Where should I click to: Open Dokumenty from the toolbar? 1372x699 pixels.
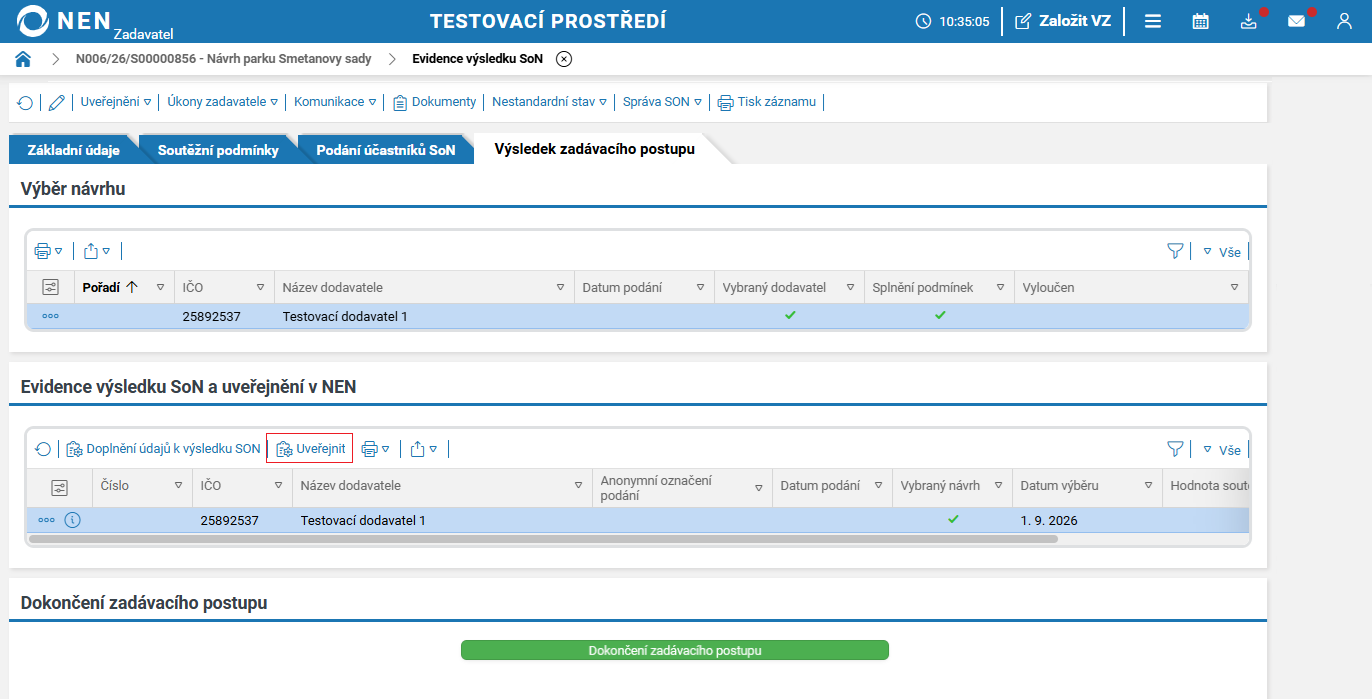(x=435, y=102)
